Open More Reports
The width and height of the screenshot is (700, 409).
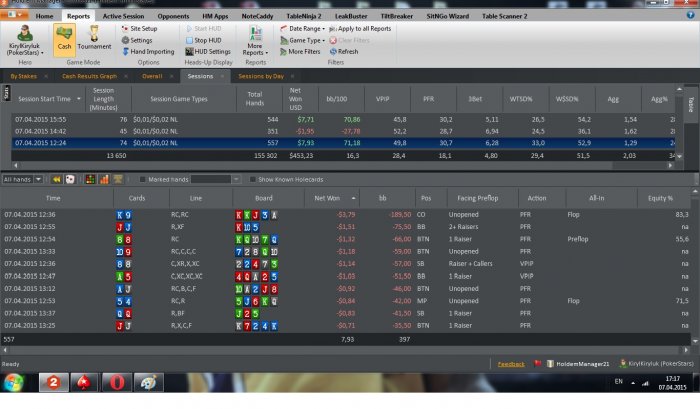(x=255, y=40)
